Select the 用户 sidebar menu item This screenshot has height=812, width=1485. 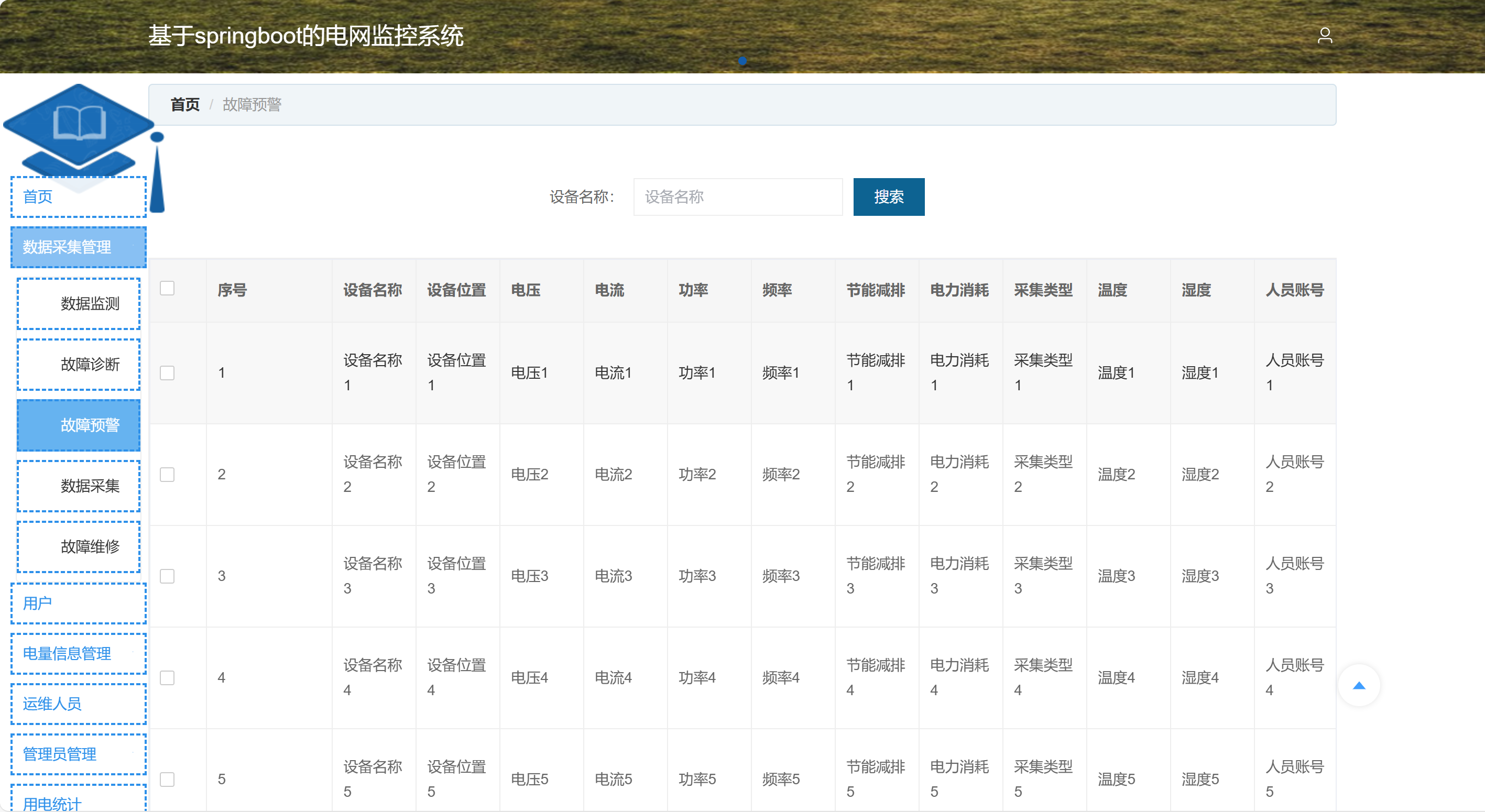[79, 603]
